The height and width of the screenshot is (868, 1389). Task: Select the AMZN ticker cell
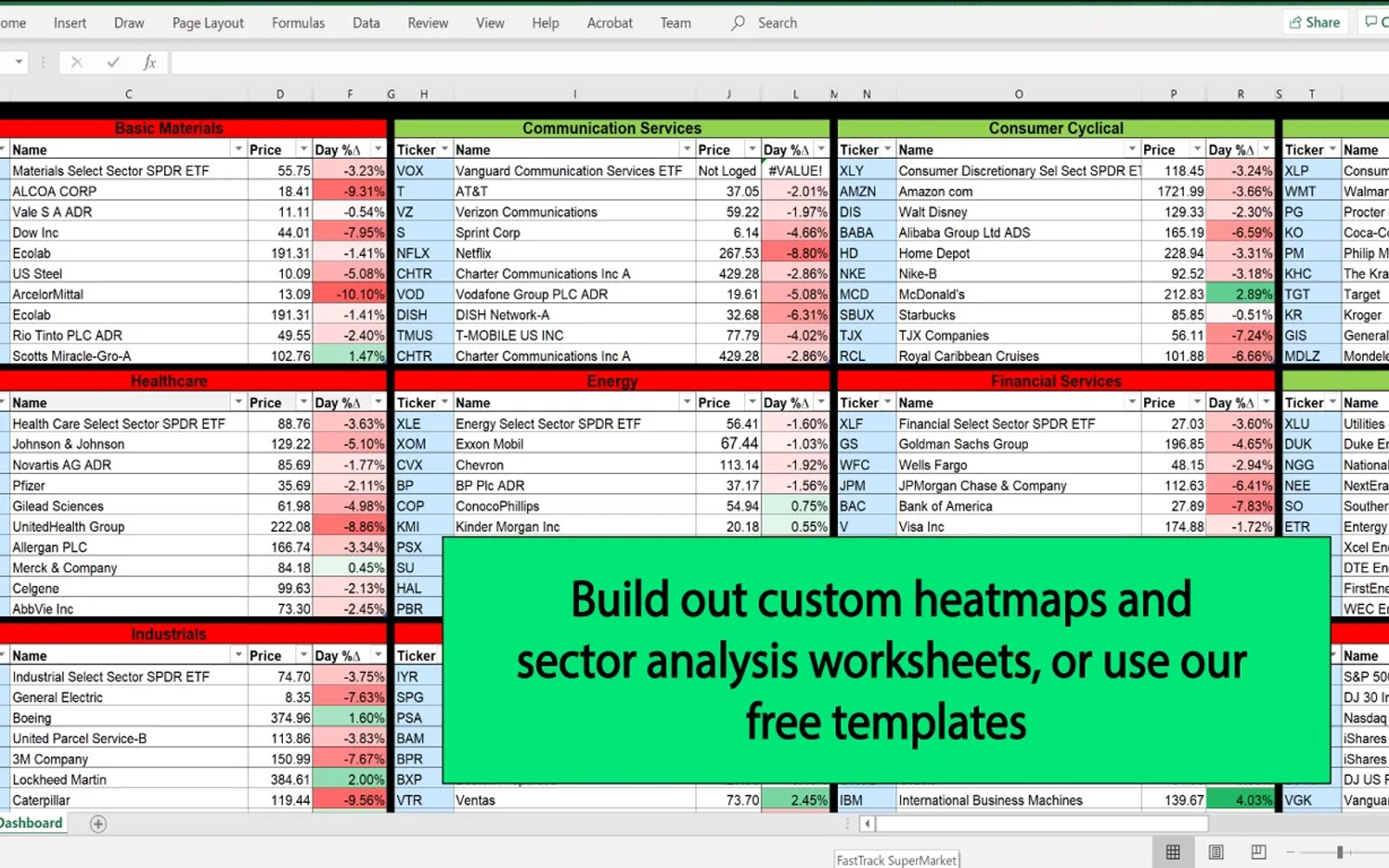tap(866, 191)
